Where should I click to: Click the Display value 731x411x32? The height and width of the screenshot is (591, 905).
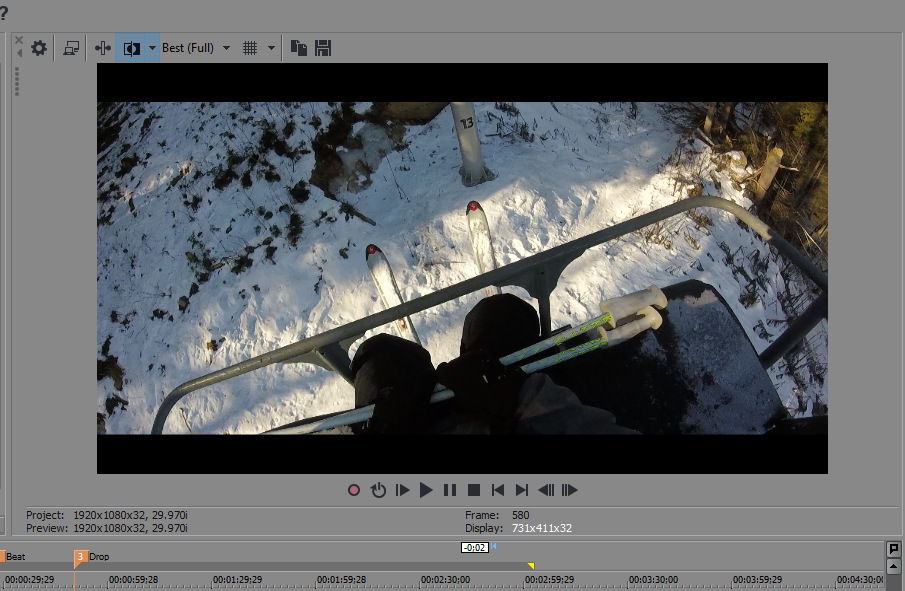[541, 528]
